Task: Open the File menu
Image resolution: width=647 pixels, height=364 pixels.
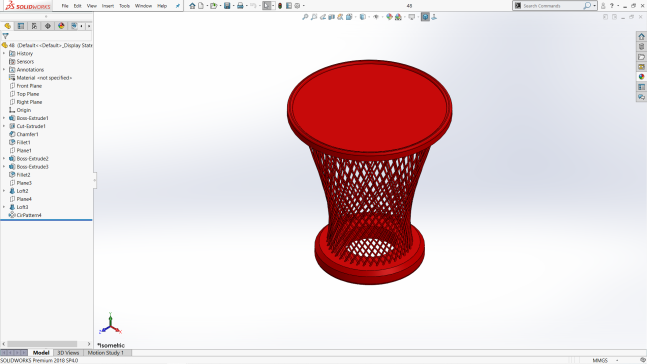Action: [65, 6]
